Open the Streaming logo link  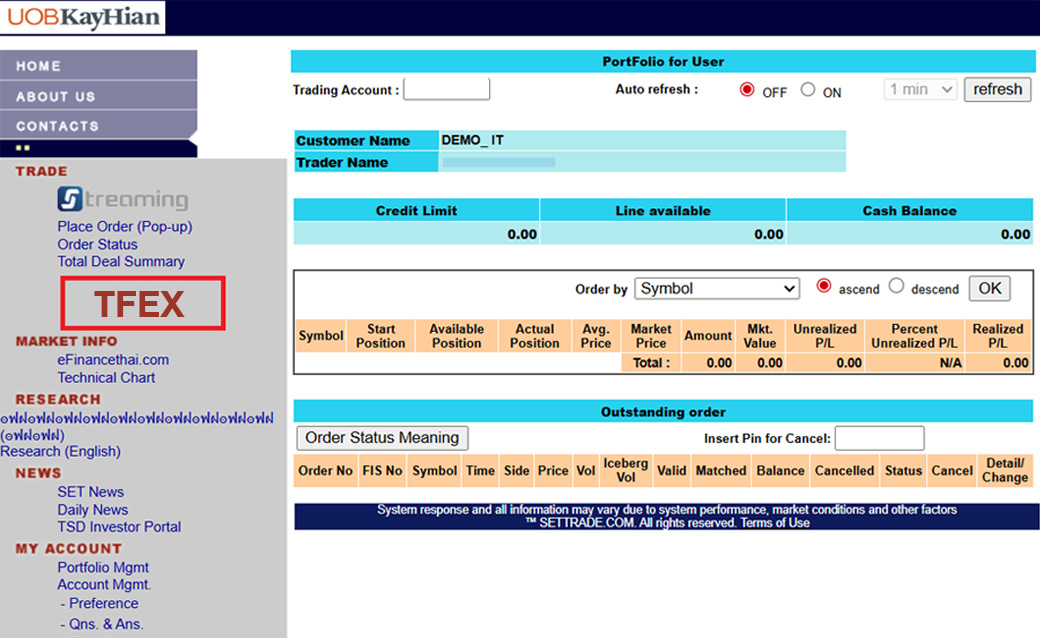pyautogui.click(x=123, y=199)
